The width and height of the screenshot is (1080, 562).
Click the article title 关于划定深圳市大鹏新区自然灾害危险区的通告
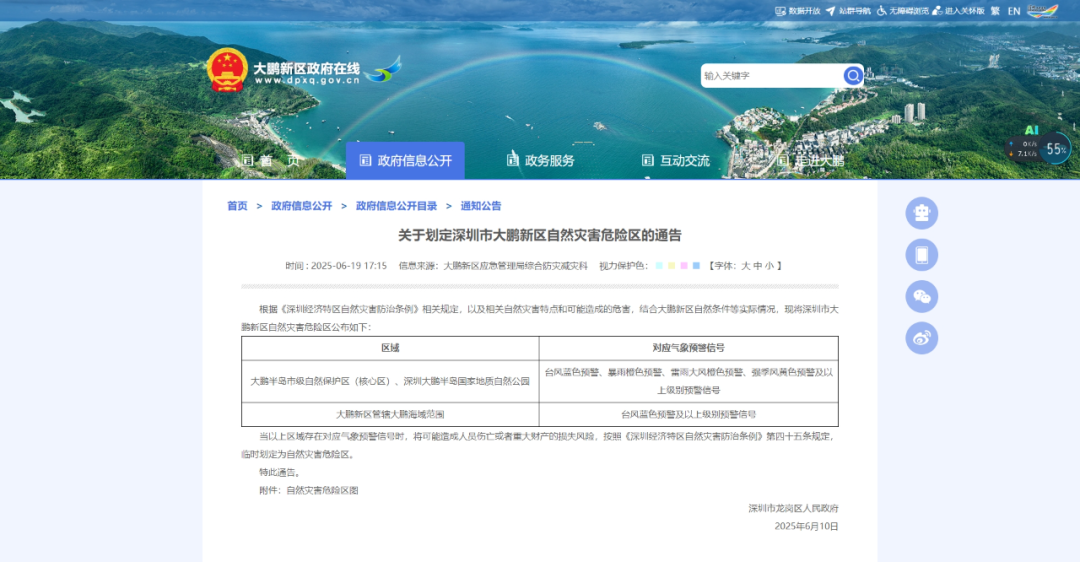click(x=539, y=236)
